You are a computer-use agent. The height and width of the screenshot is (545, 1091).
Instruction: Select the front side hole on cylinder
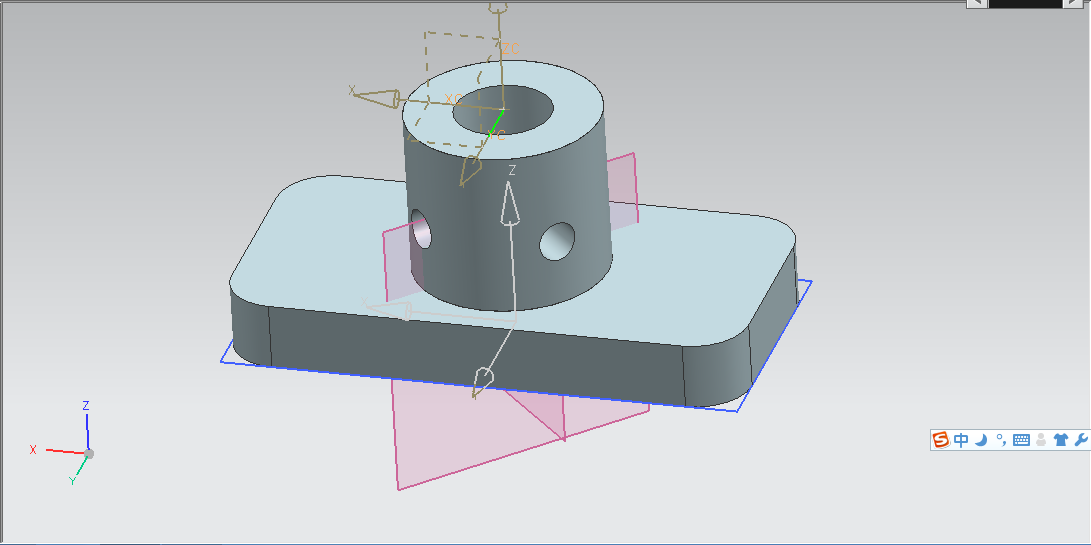(x=558, y=241)
